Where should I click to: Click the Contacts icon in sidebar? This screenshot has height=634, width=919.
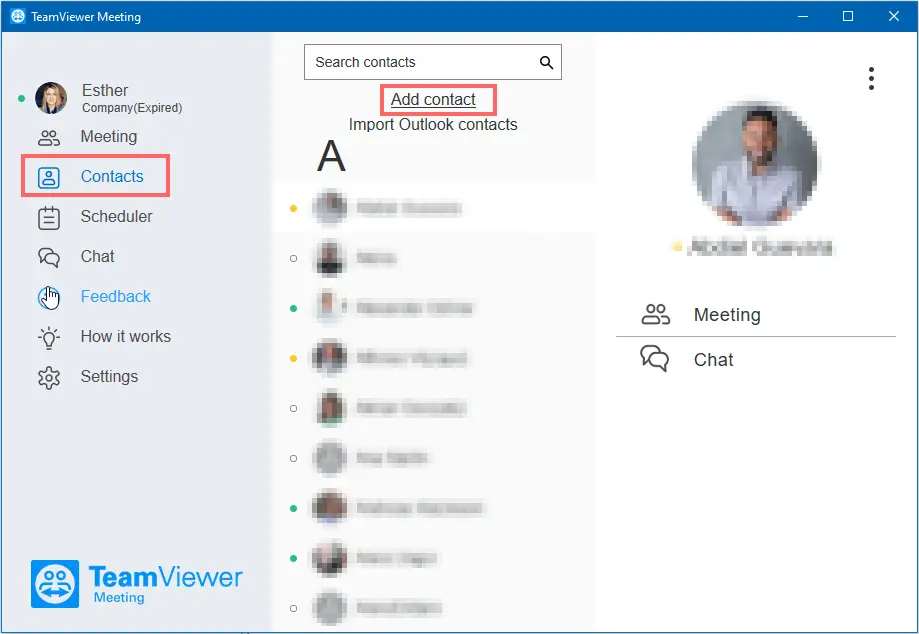point(49,177)
